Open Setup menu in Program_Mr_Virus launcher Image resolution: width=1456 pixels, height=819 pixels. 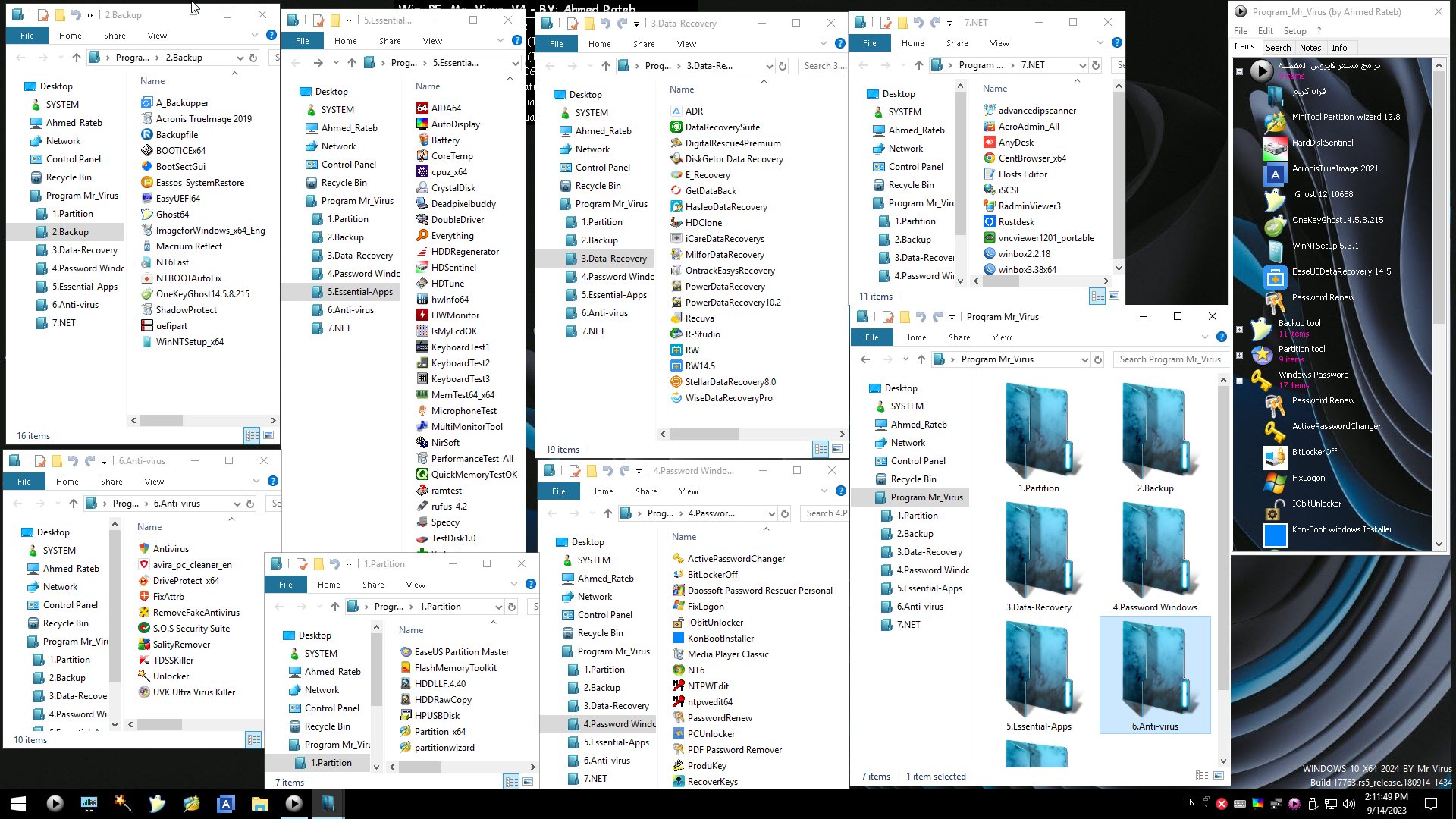1294,31
